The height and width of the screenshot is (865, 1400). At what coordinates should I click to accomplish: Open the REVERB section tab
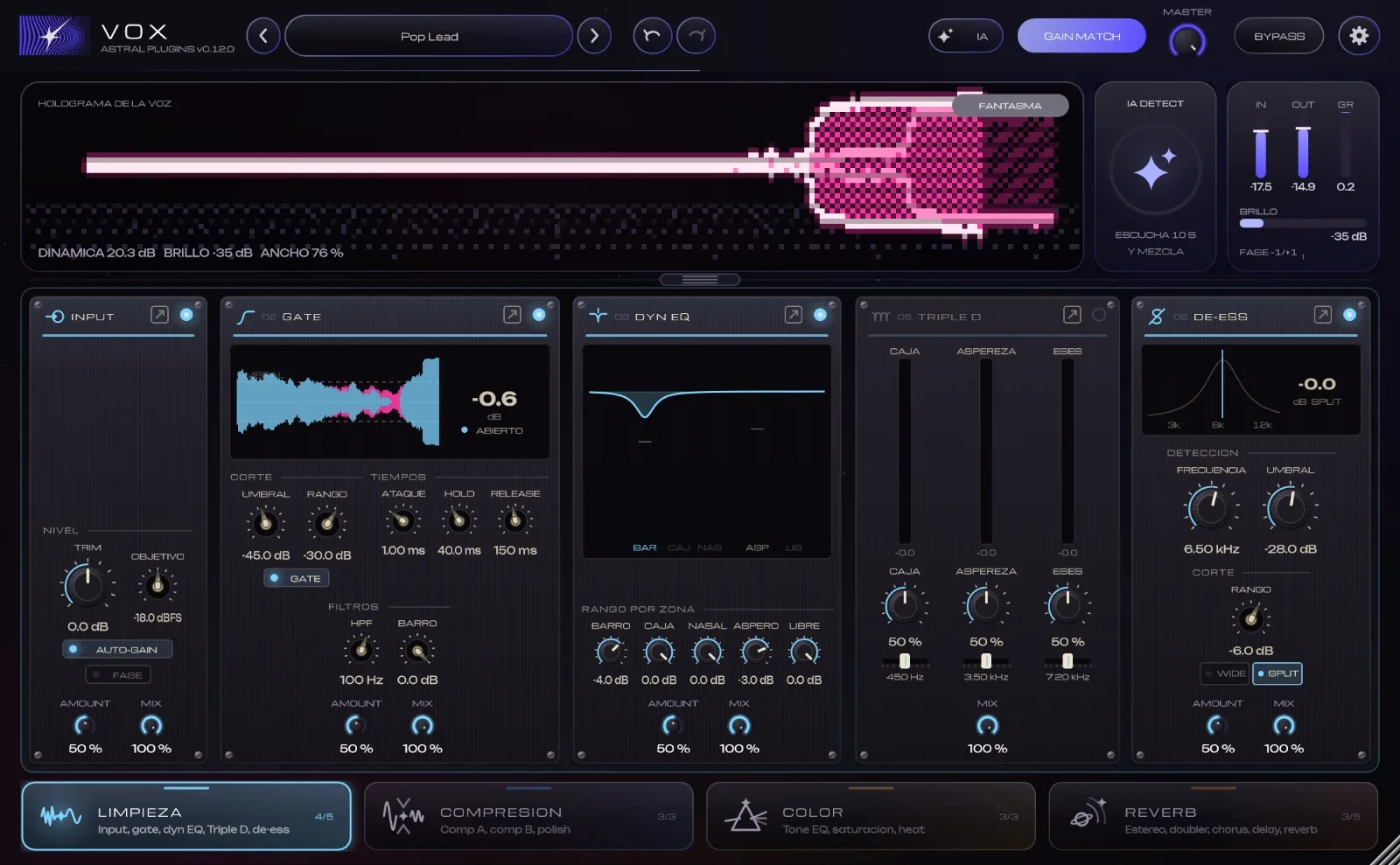(1214, 817)
